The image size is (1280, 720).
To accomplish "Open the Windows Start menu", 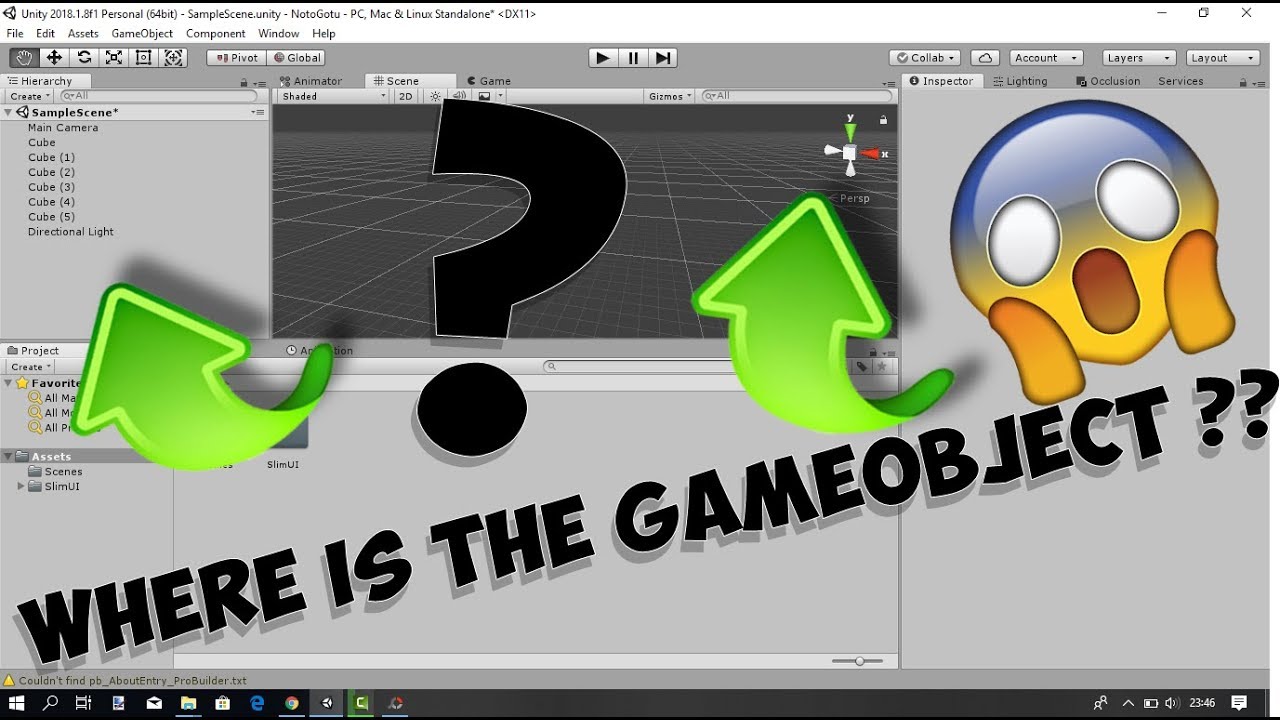I will point(17,703).
